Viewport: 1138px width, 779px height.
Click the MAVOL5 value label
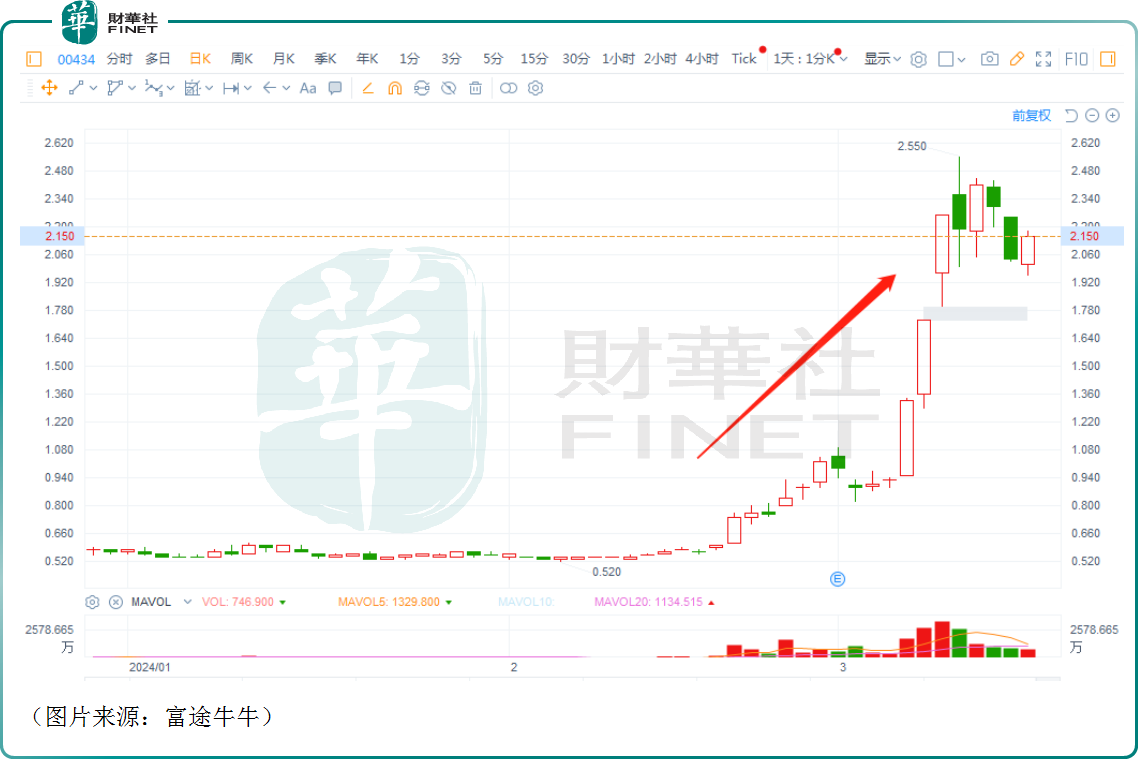[389, 602]
